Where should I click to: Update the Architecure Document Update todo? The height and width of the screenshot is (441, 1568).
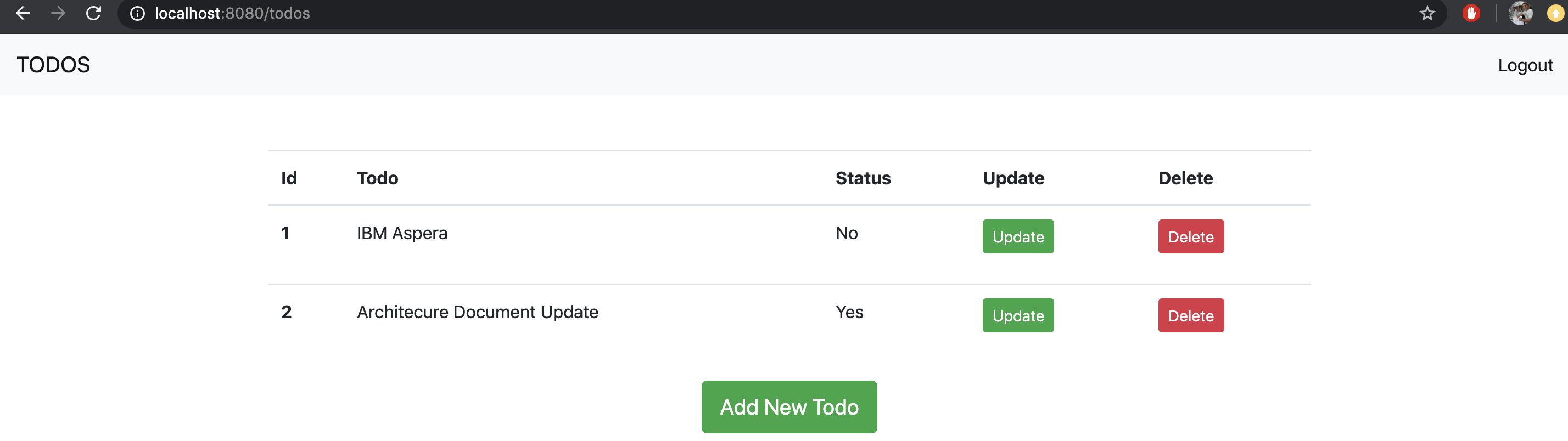click(1018, 315)
